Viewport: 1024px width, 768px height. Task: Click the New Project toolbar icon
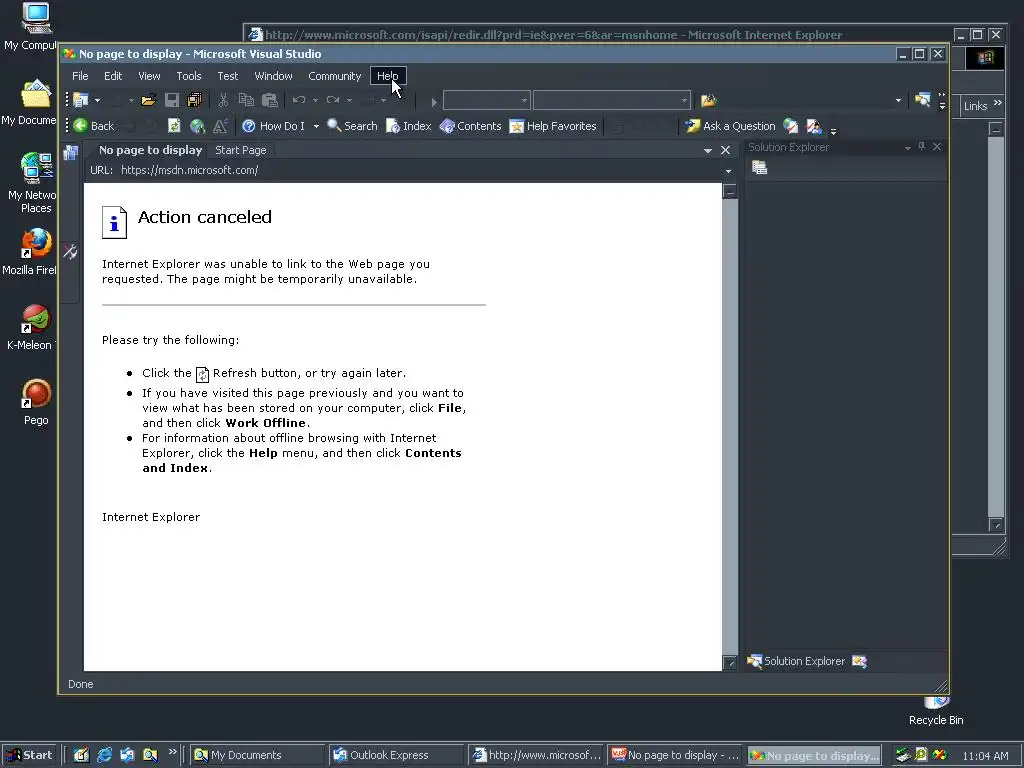81,100
